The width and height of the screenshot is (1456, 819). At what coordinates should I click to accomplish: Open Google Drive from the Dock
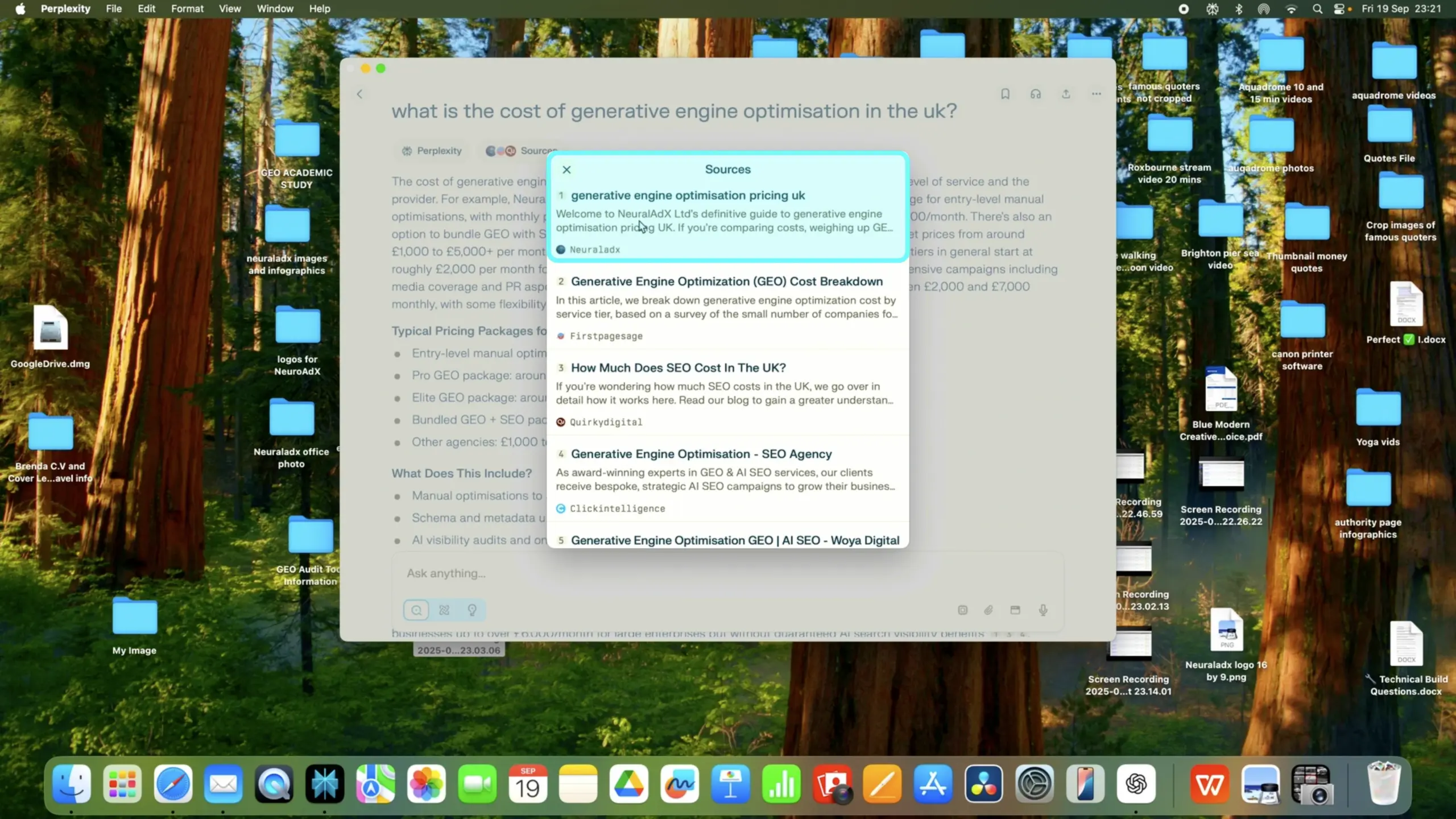[x=629, y=784]
